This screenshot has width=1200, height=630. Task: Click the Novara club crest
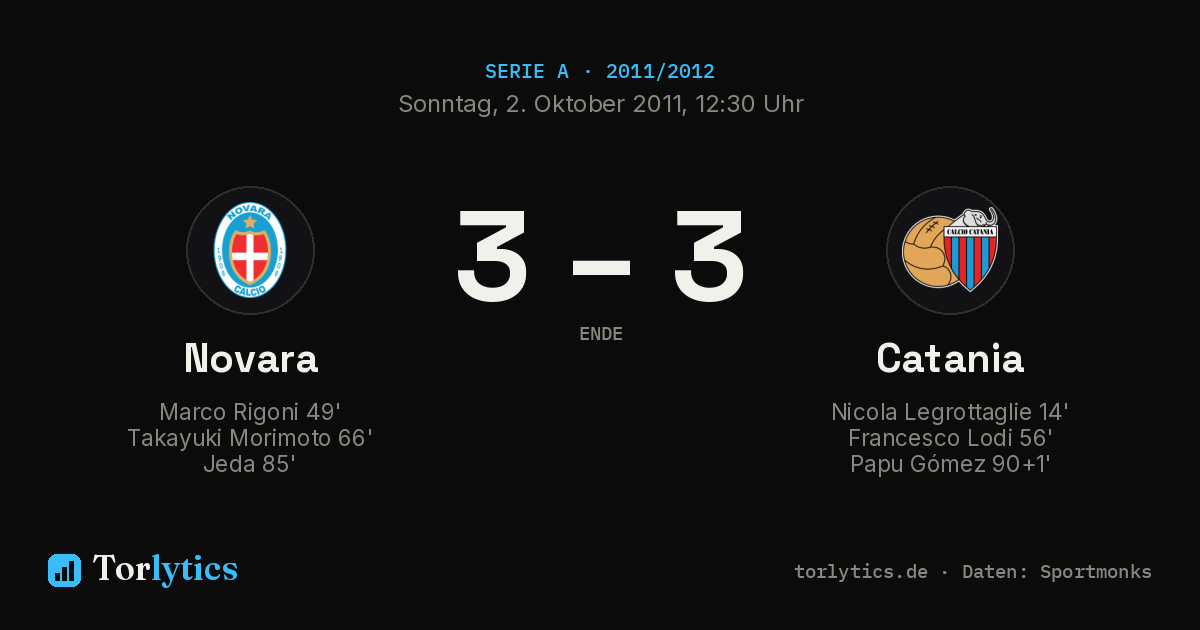[x=250, y=250]
